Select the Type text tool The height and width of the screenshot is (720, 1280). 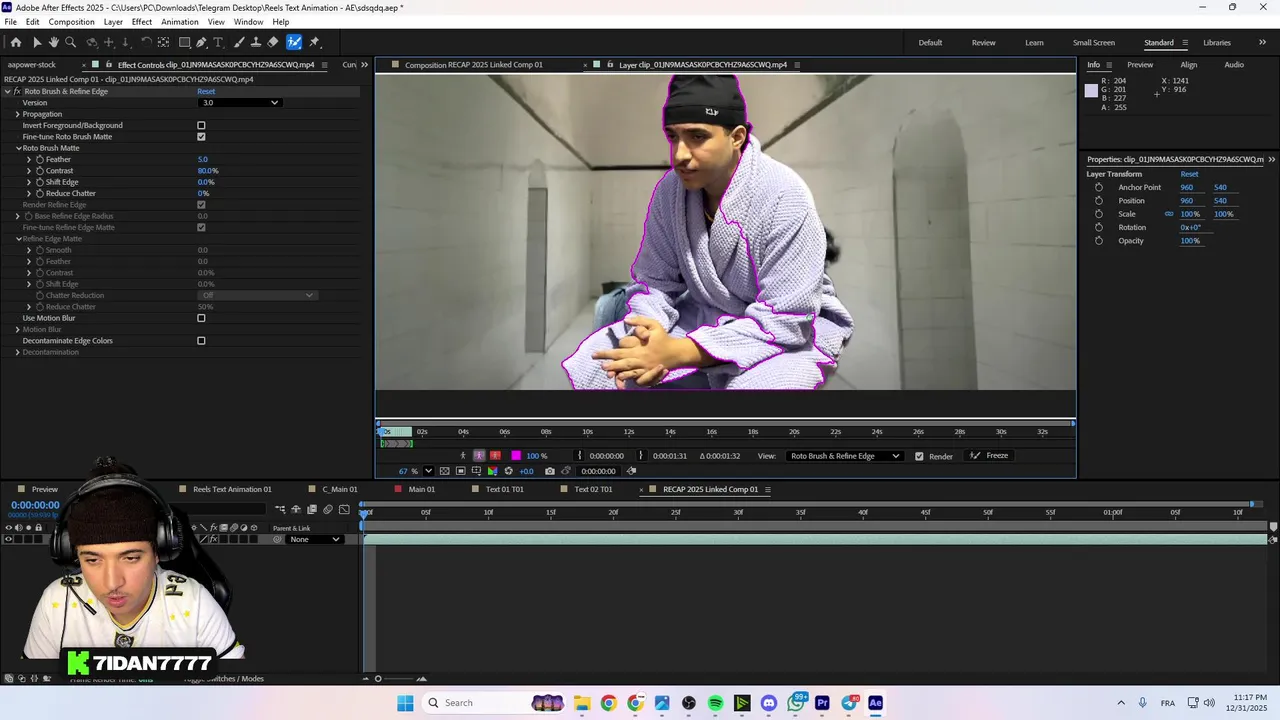[x=219, y=42]
